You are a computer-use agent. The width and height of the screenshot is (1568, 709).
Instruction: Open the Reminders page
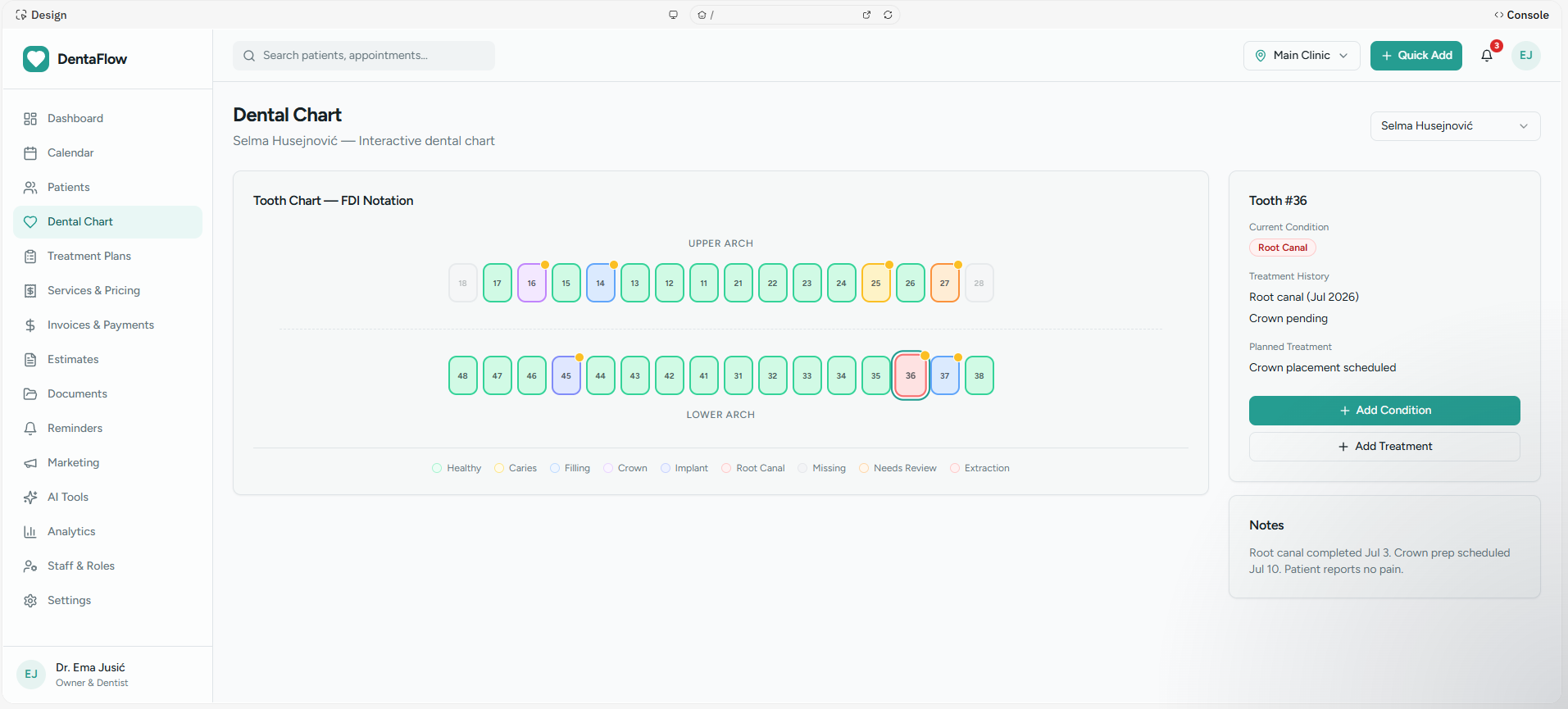coord(107,429)
